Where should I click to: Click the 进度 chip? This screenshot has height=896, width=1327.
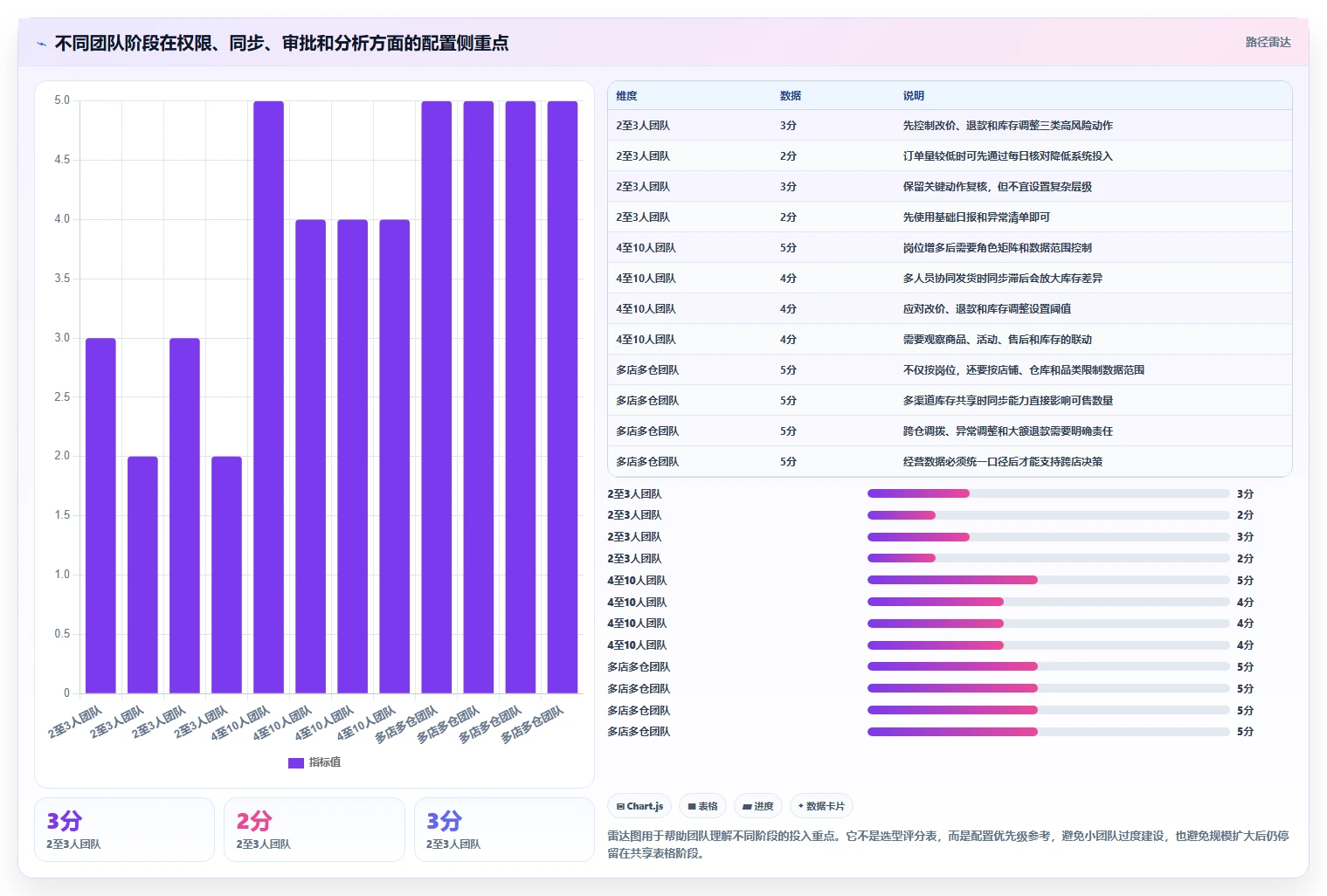pos(757,806)
